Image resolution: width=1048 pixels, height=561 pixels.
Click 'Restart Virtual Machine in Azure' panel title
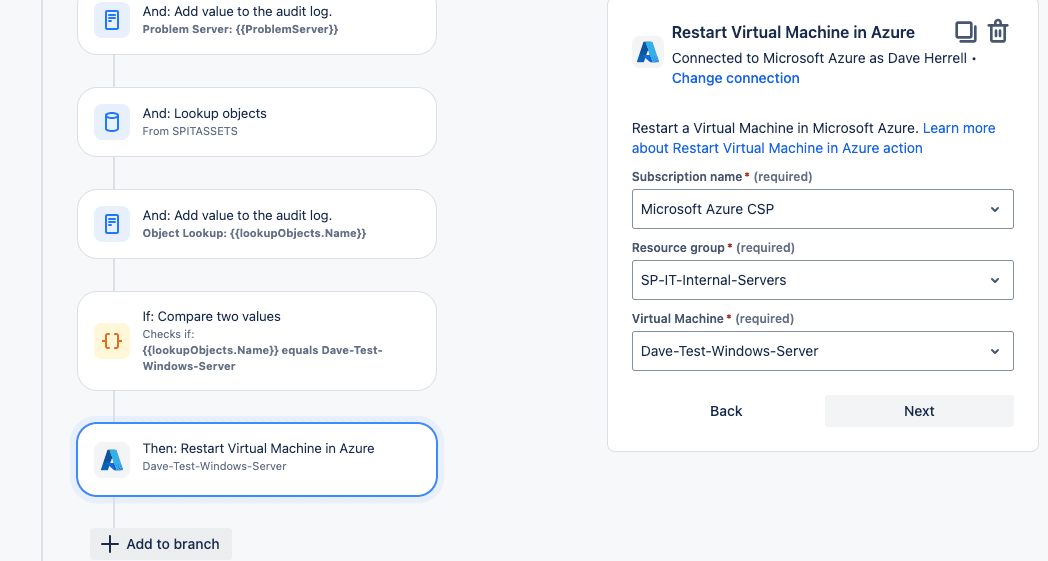tap(793, 32)
